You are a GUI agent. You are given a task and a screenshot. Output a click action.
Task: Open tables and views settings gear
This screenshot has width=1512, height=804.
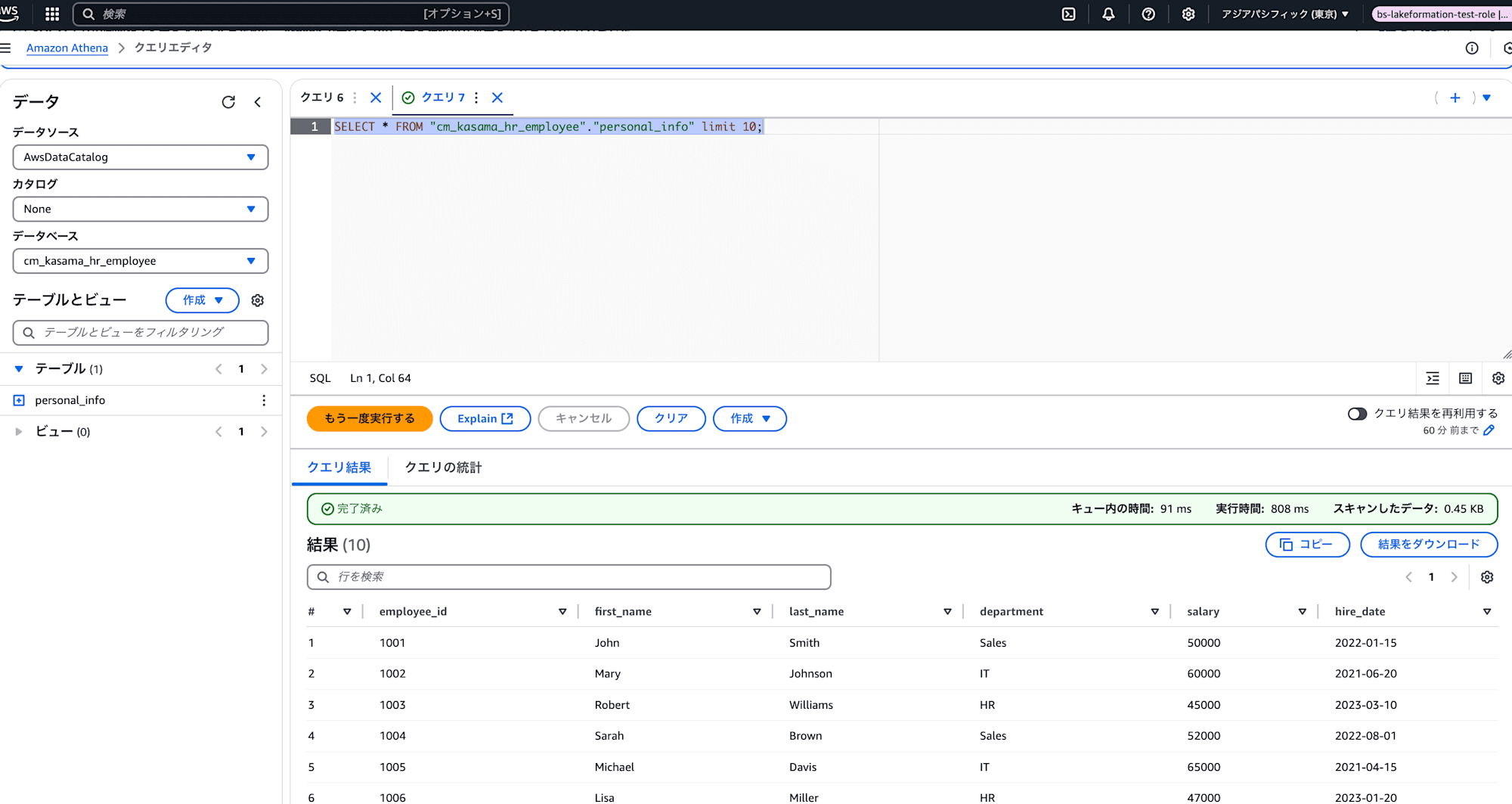258,300
